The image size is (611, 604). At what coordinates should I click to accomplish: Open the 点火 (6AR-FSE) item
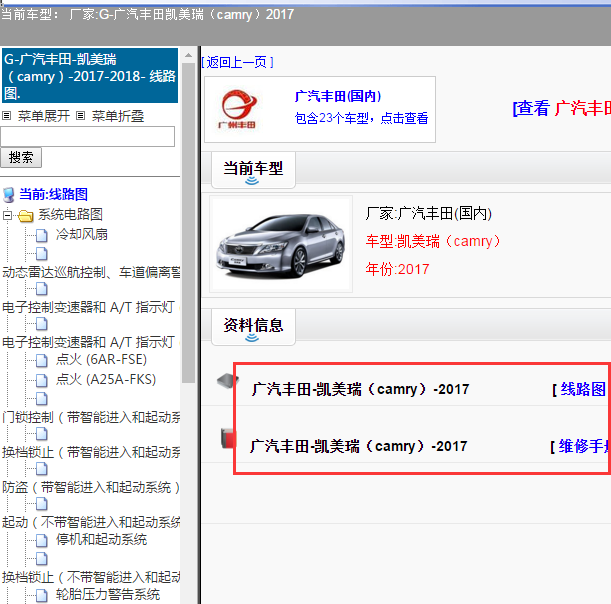tap(101, 359)
